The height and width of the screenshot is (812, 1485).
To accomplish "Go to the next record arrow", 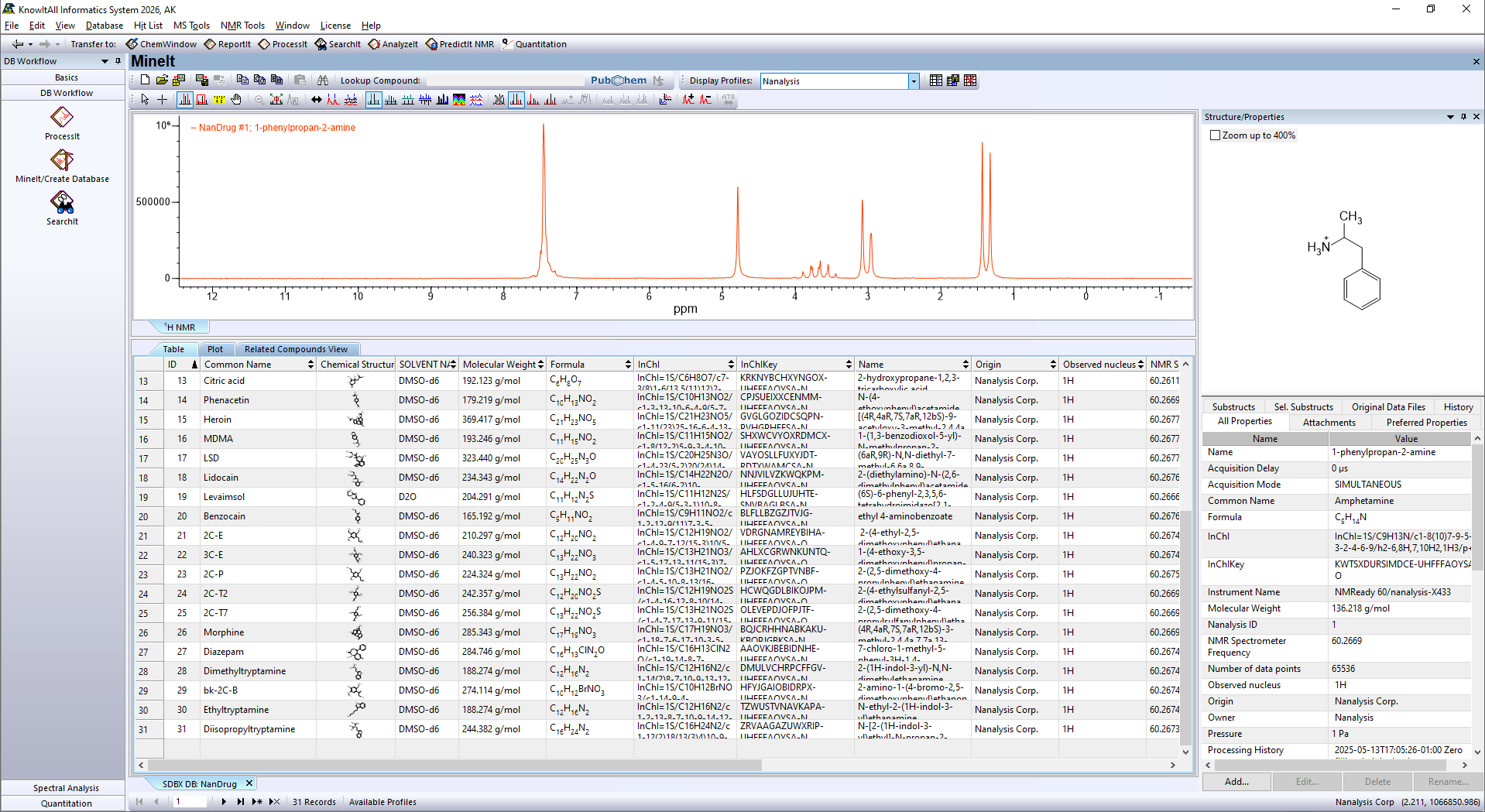I will tap(224, 802).
